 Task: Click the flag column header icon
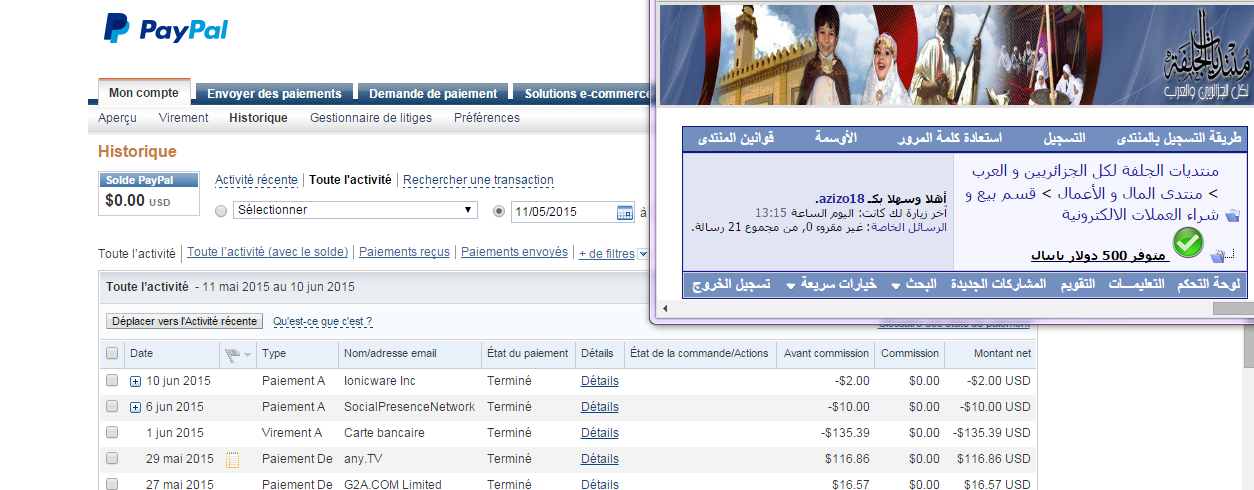coord(233,354)
